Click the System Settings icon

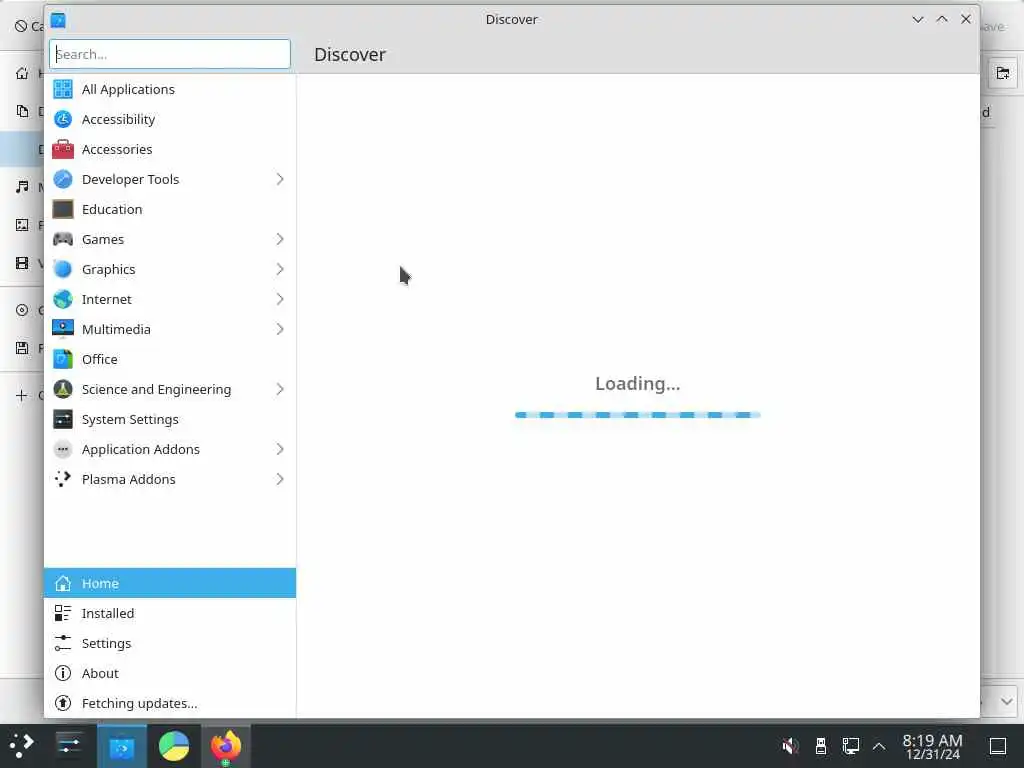[x=63, y=419]
